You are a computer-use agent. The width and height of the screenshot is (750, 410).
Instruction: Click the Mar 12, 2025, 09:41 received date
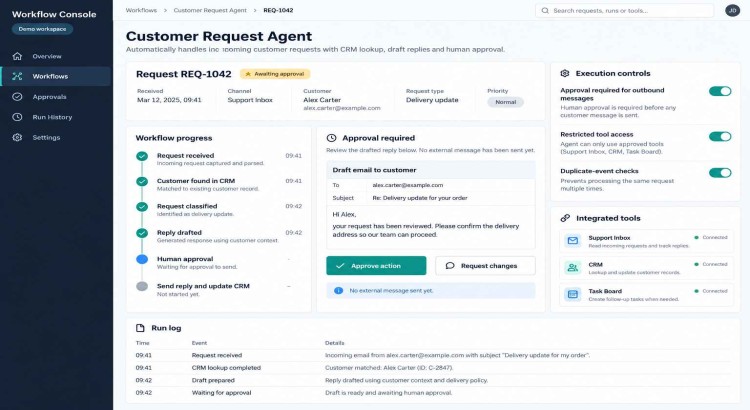point(169,100)
